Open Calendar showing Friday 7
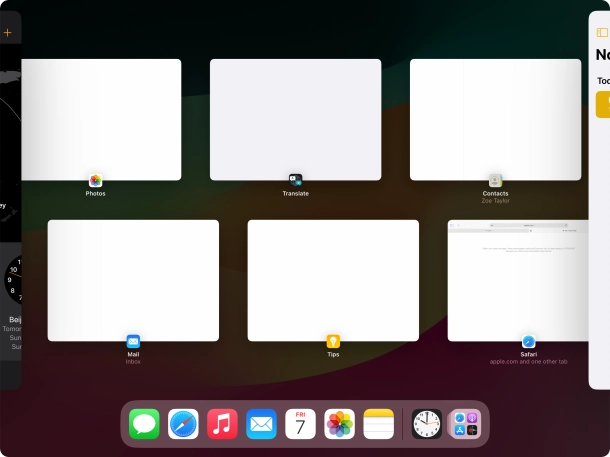Image resolution: width=610 pixels, height=457 pixels. (300, 424)
